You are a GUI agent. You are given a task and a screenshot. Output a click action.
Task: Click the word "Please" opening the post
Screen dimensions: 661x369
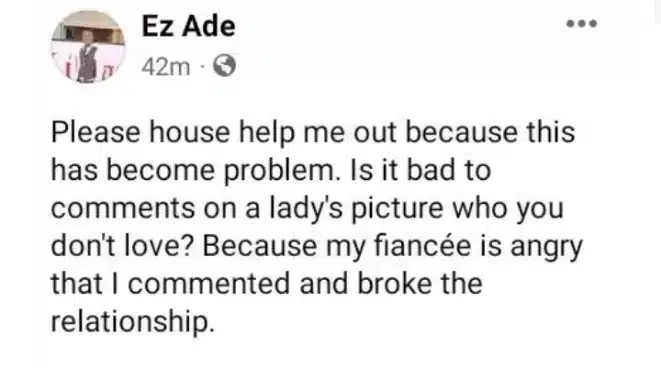(96, 133)
